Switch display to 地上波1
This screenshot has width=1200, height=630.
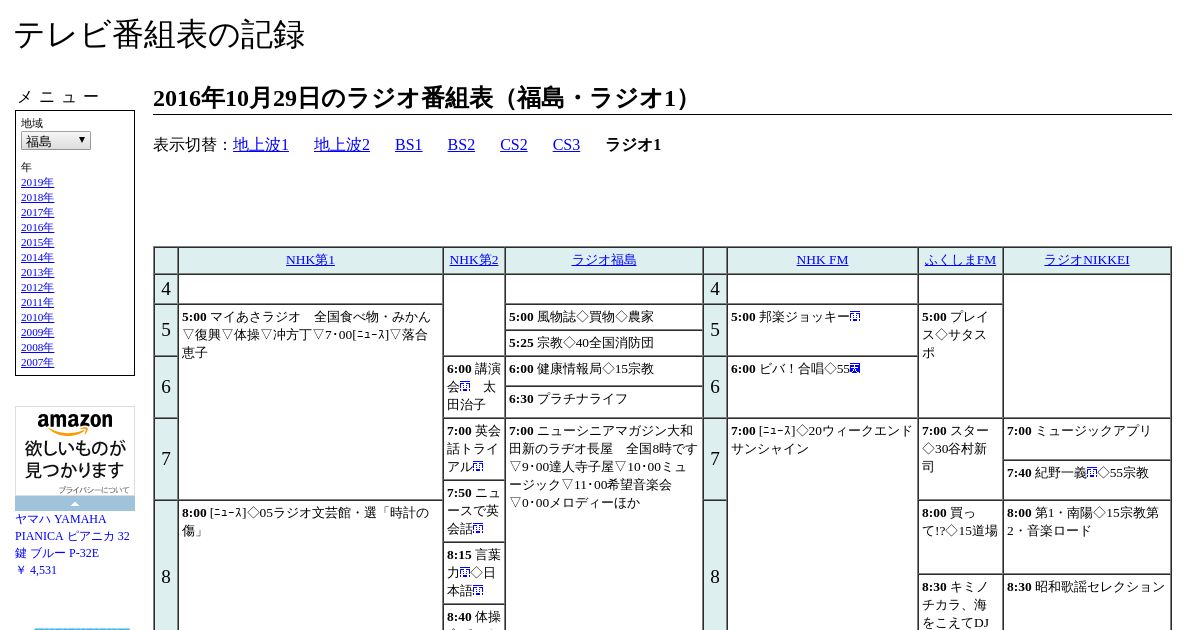point(261,145)
